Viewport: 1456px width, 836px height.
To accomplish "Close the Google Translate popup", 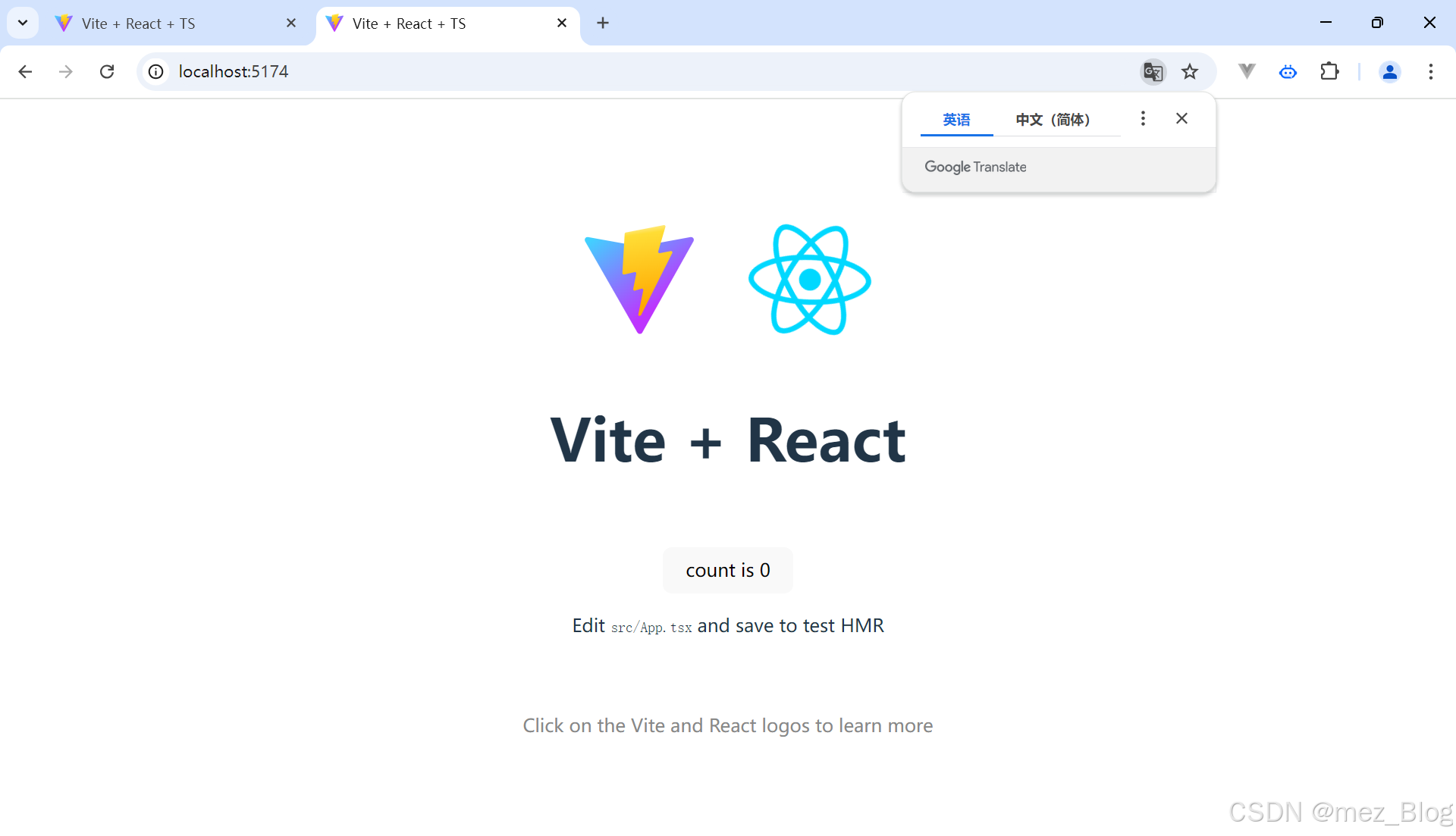I will point(1181,118).
